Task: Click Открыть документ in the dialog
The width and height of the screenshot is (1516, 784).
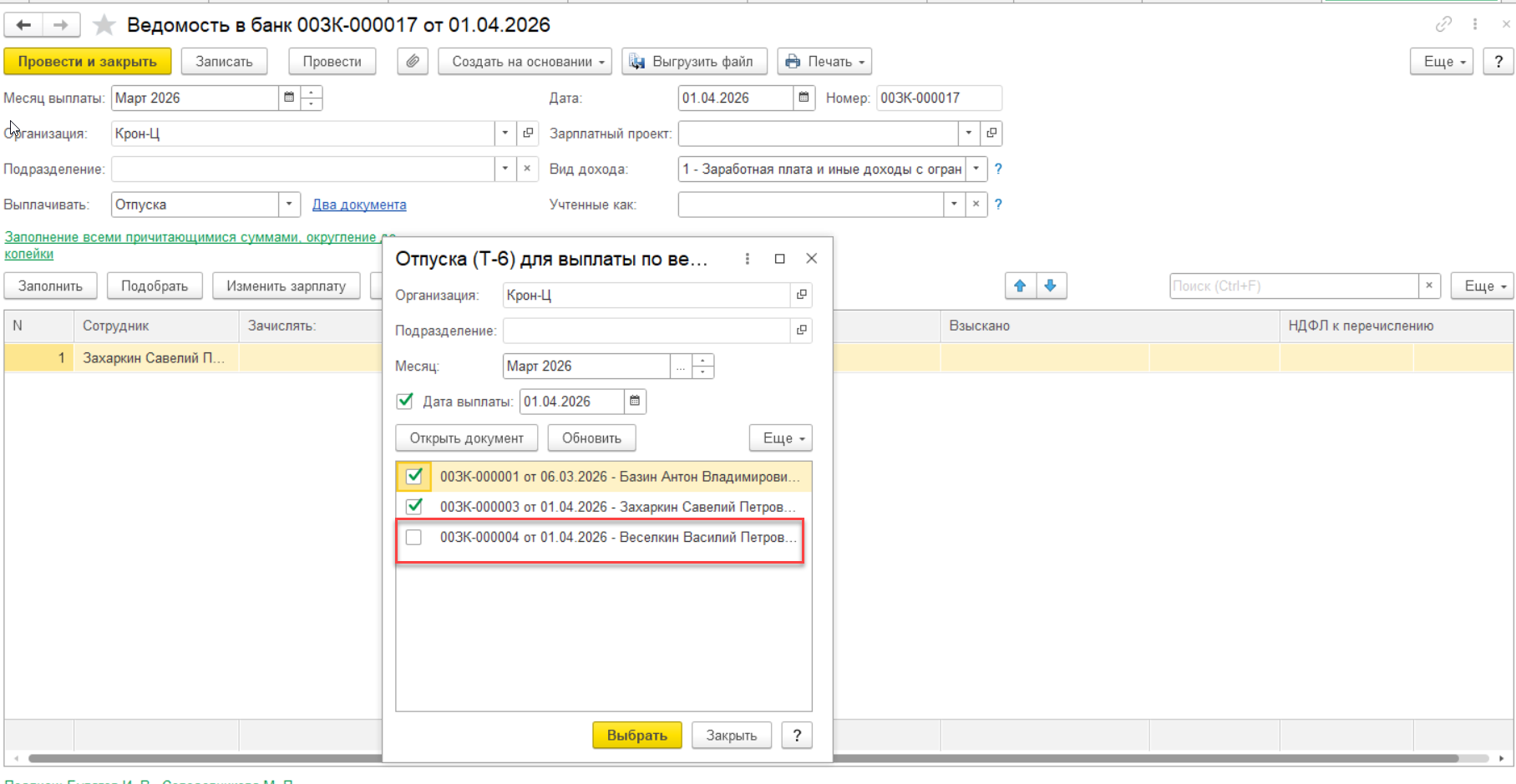Action: [467, 438]
